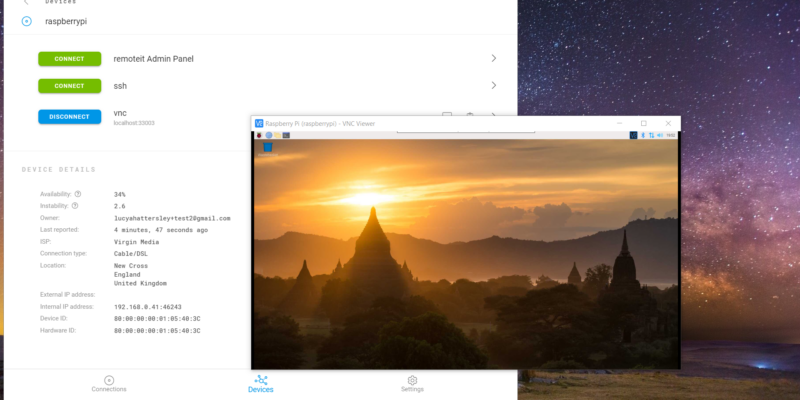Expand the ssh service details chevron
This screenshot has width=800, height=400.
tap(494, 85)
